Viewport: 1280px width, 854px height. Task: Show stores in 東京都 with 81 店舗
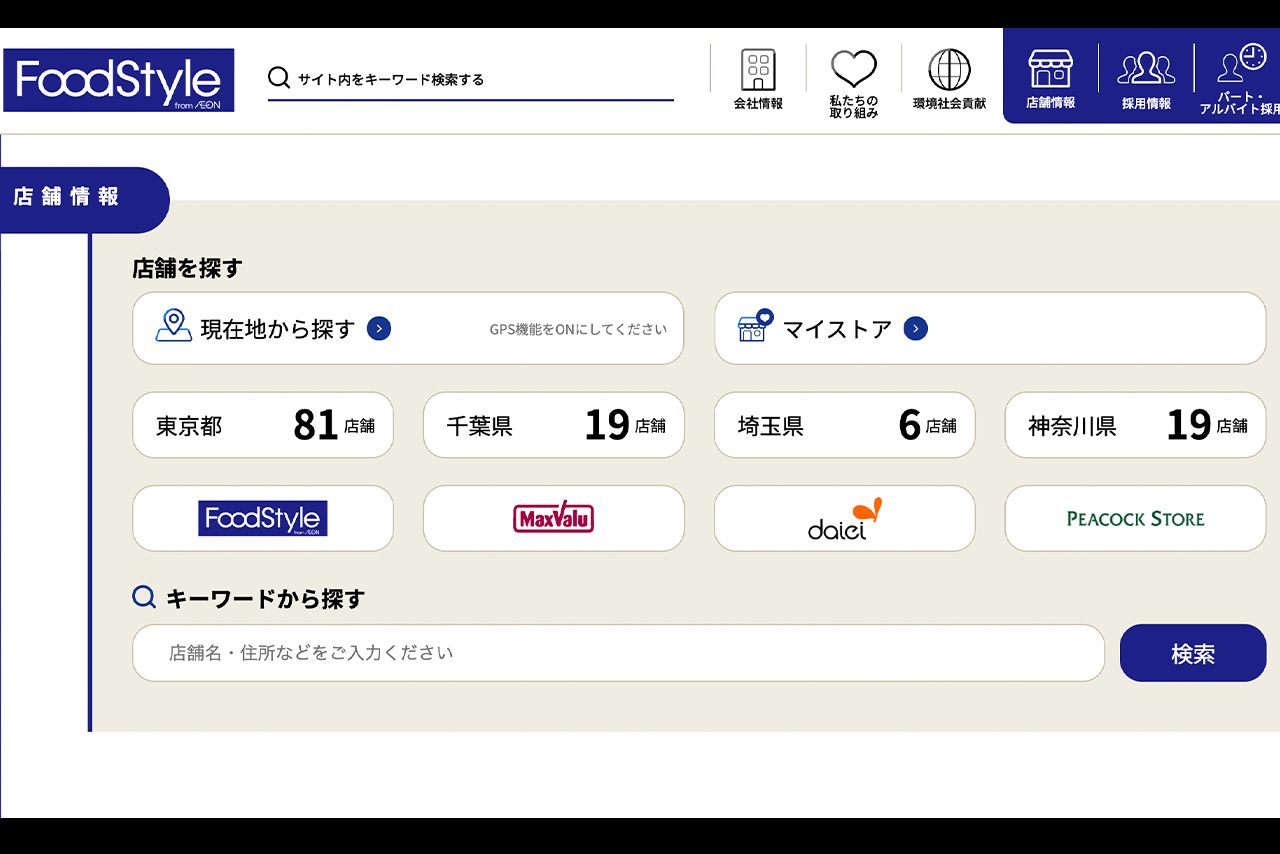pos(262,425)
